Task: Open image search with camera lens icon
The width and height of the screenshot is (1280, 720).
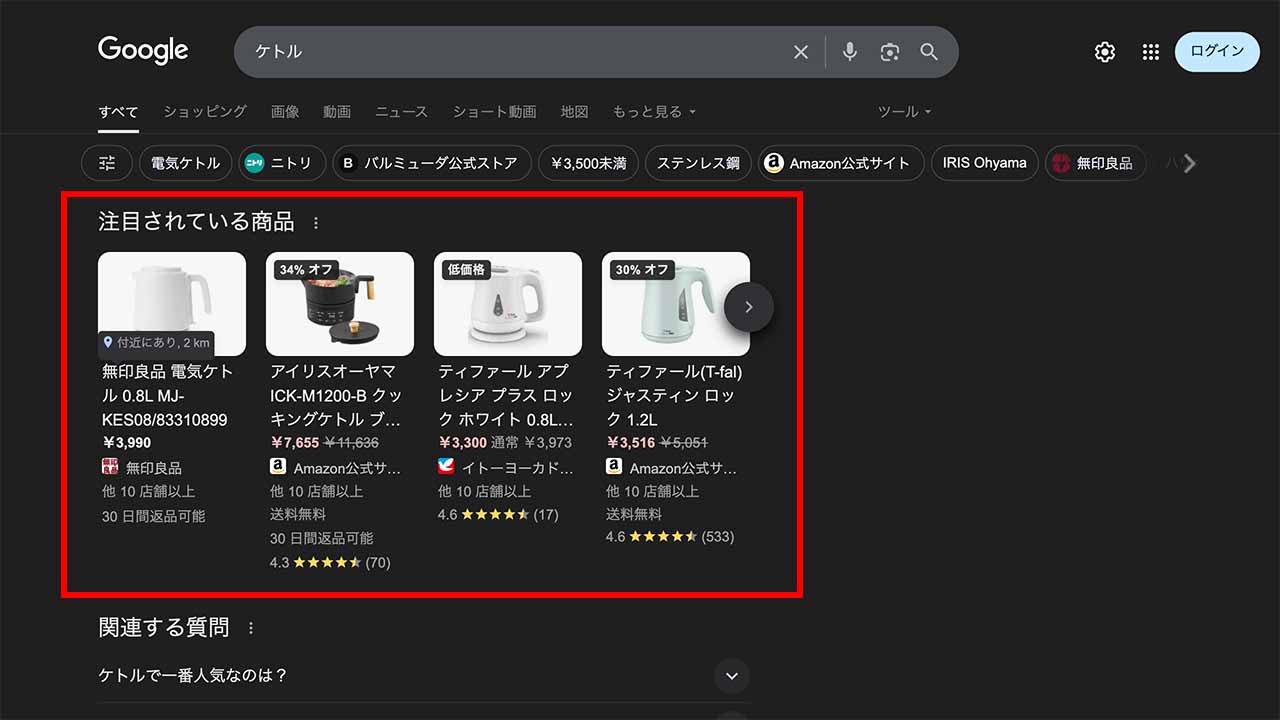Action: tap(890, 52)
